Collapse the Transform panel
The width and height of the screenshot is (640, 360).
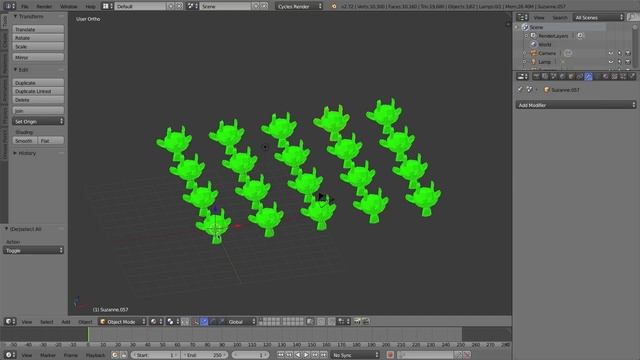16,16
